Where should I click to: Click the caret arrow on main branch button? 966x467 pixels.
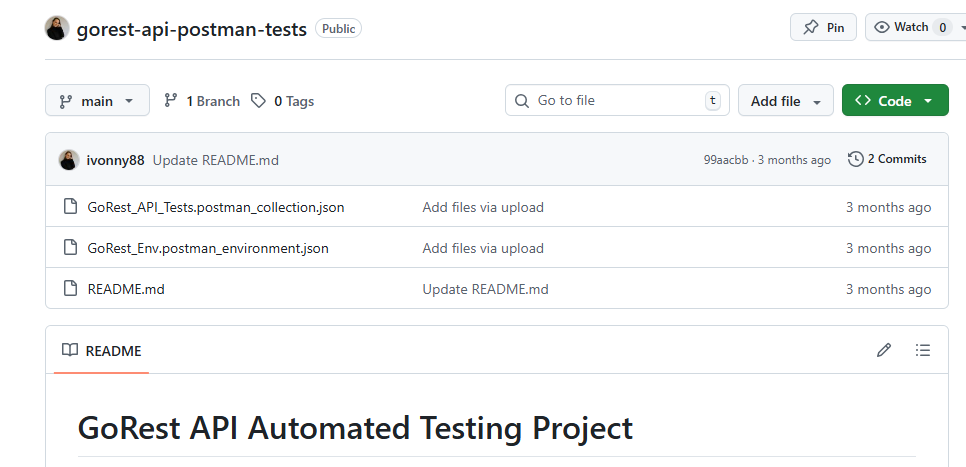(x=129, y=101)
